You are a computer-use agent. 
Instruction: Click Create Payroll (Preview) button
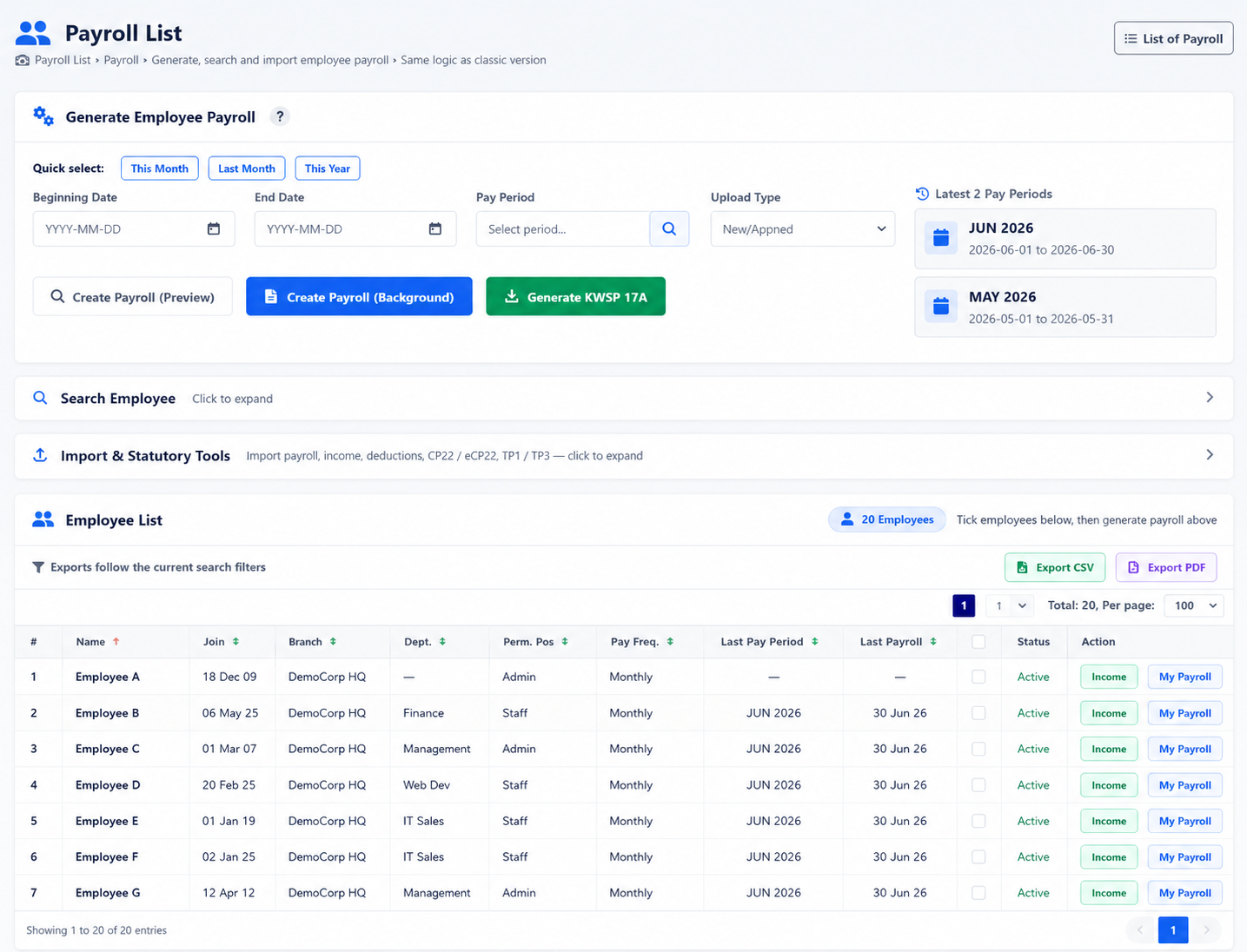[x=133, y=296]
